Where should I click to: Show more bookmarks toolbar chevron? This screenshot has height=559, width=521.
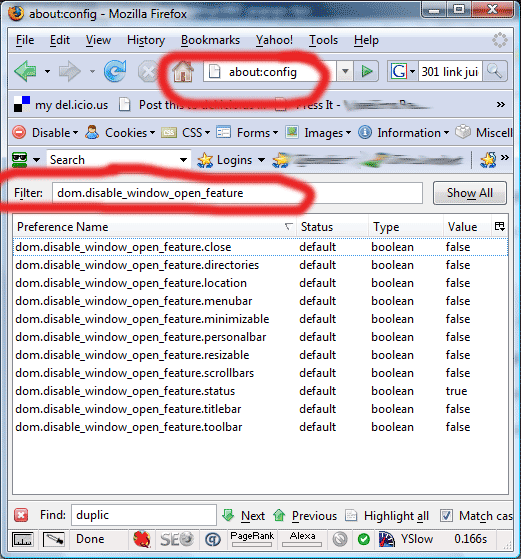tap(501, 104)
